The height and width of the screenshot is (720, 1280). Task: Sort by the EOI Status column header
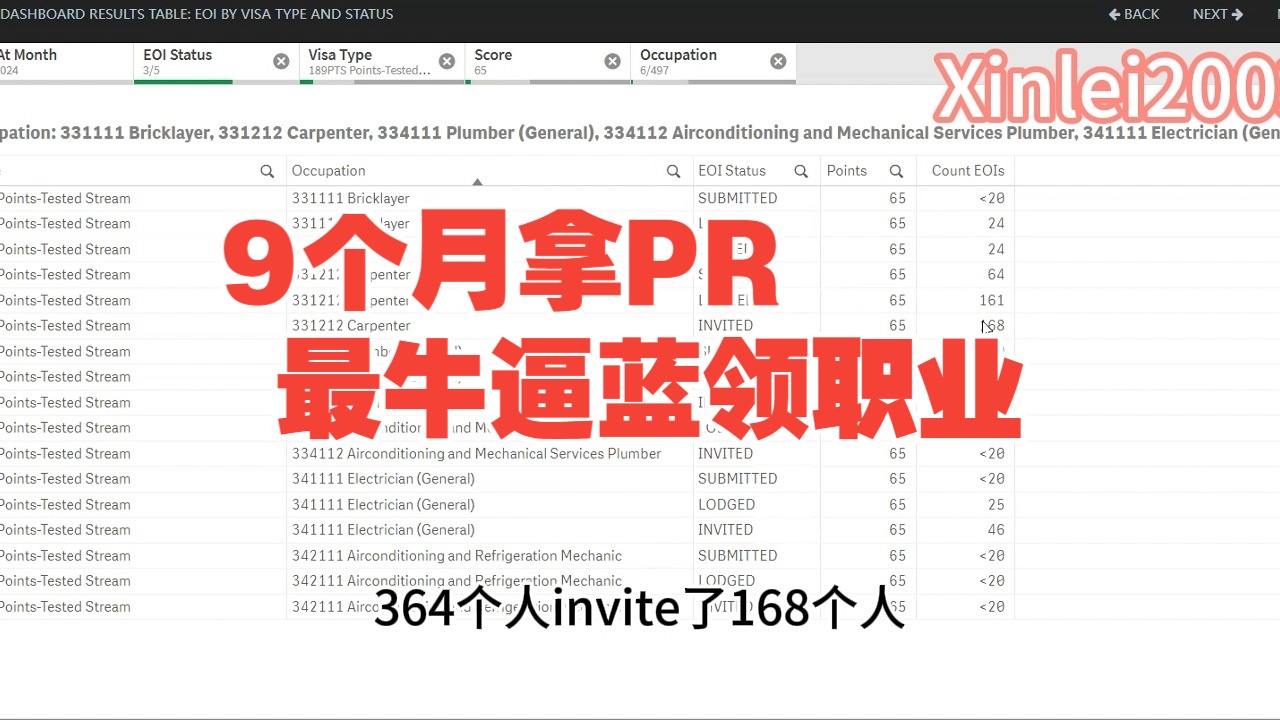pyautogui.click(x=732, y=171)
